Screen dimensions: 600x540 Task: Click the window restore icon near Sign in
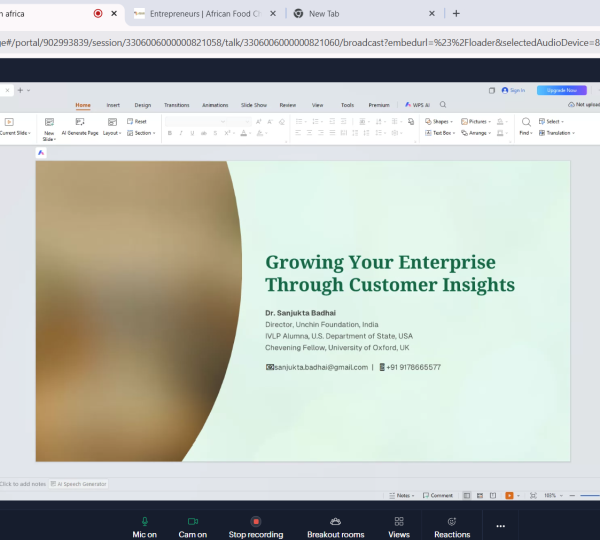click(x=492, y=90)
